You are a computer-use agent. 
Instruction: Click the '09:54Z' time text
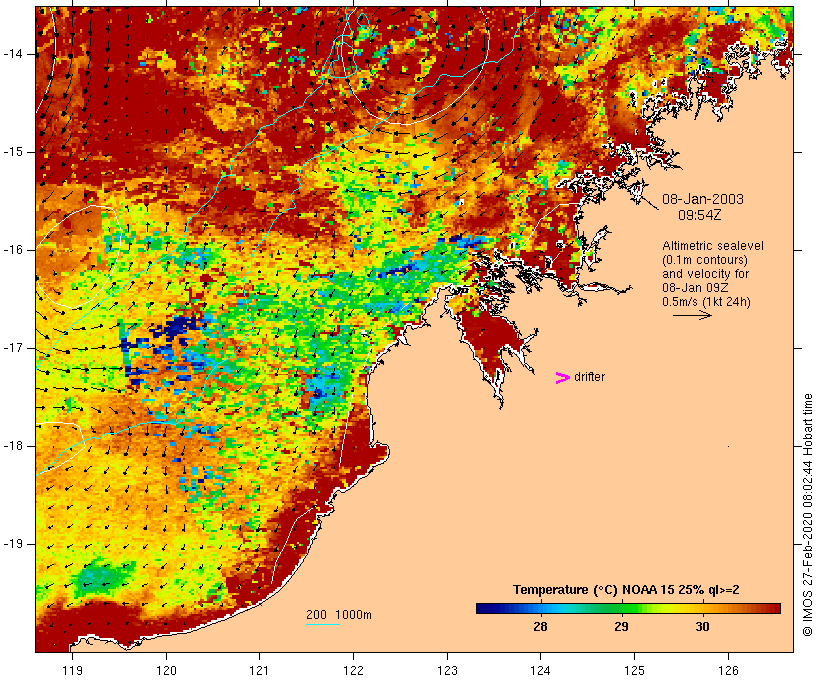tap(700, 215)
